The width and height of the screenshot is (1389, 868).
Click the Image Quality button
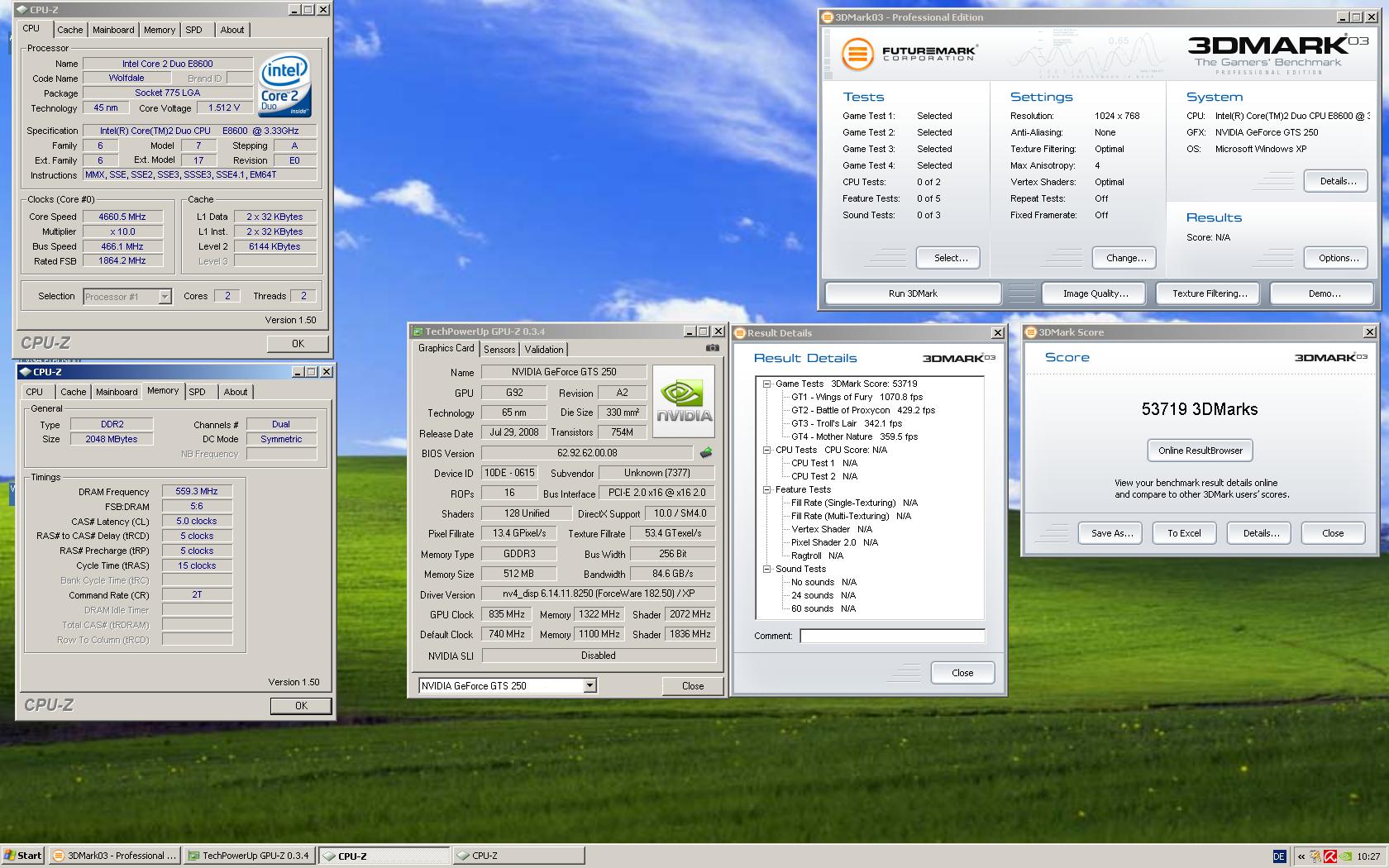click(1095, 293)
